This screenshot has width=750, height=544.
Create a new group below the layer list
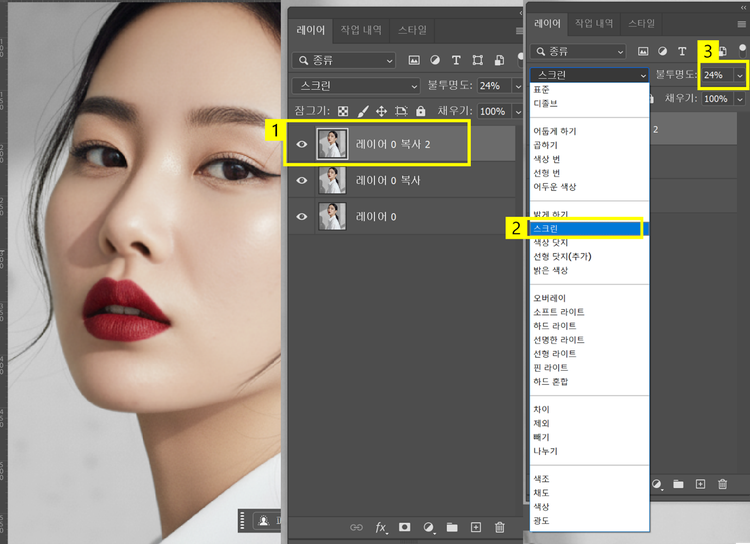tap(452, 527)
